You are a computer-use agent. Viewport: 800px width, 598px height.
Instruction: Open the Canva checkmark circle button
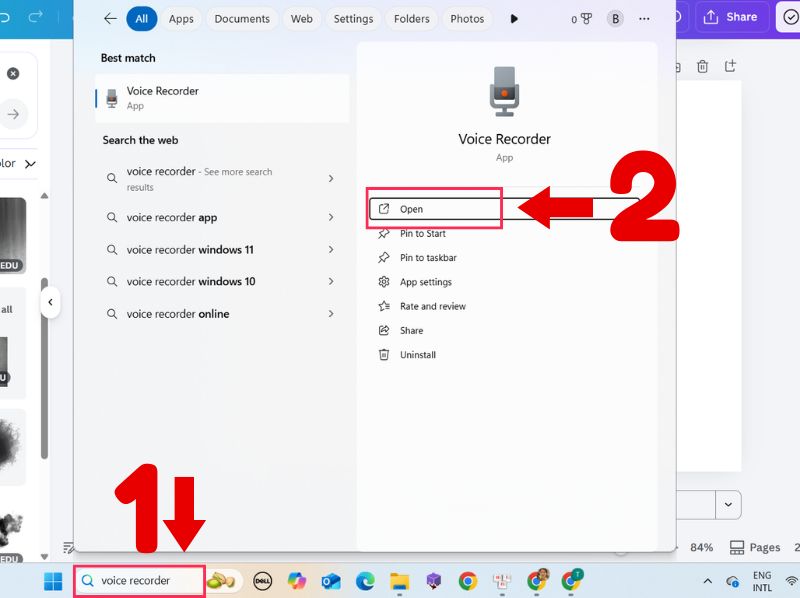tap(790, 18)
